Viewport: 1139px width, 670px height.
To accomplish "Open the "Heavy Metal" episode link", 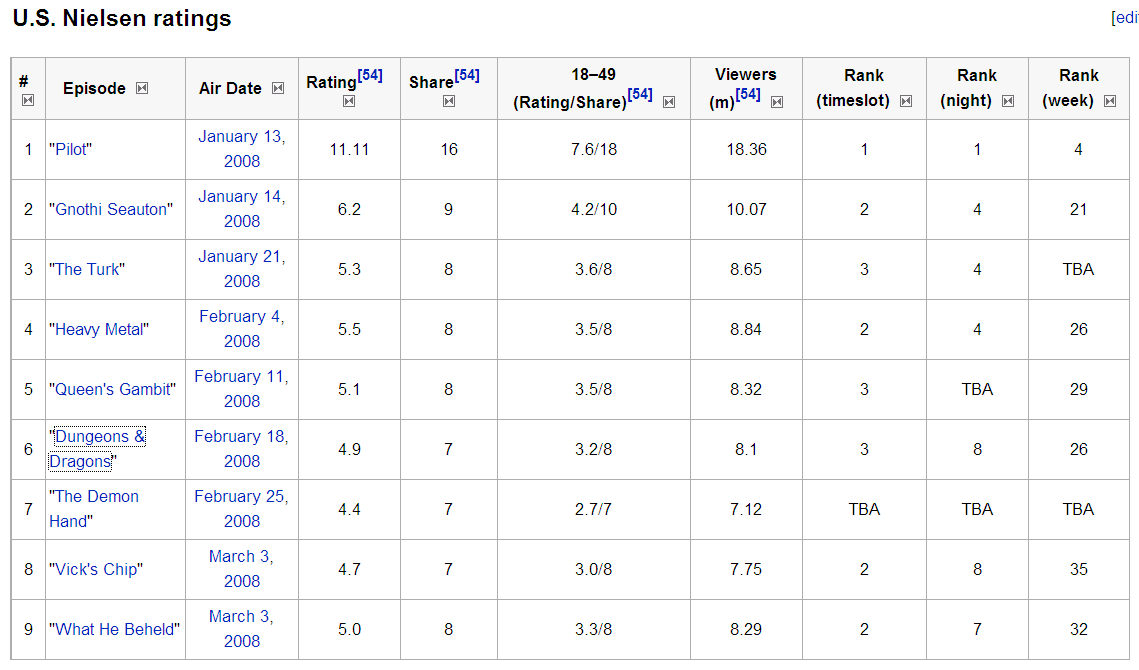I will coord(99,329).
